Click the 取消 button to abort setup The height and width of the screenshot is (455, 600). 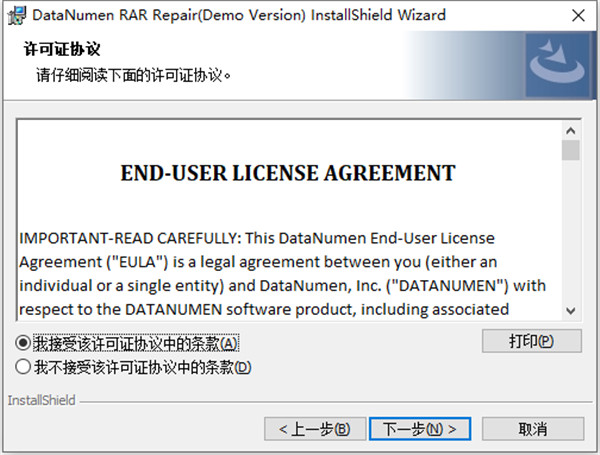point(532,428)
